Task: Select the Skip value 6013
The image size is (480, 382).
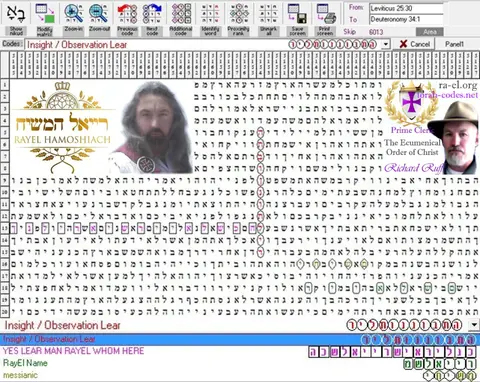Action: click(x=376, y=32)
